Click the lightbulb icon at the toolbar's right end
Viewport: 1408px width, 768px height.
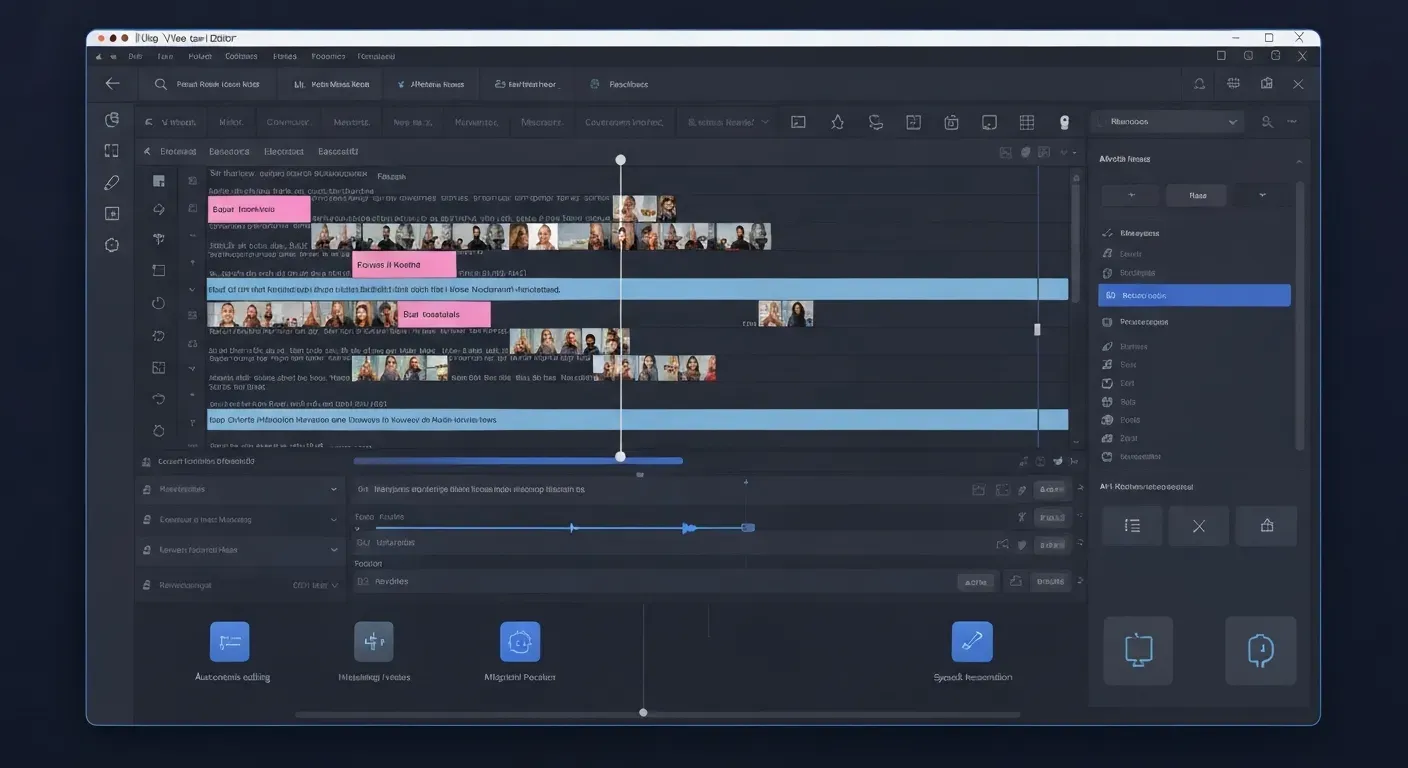click(1064, 121)
